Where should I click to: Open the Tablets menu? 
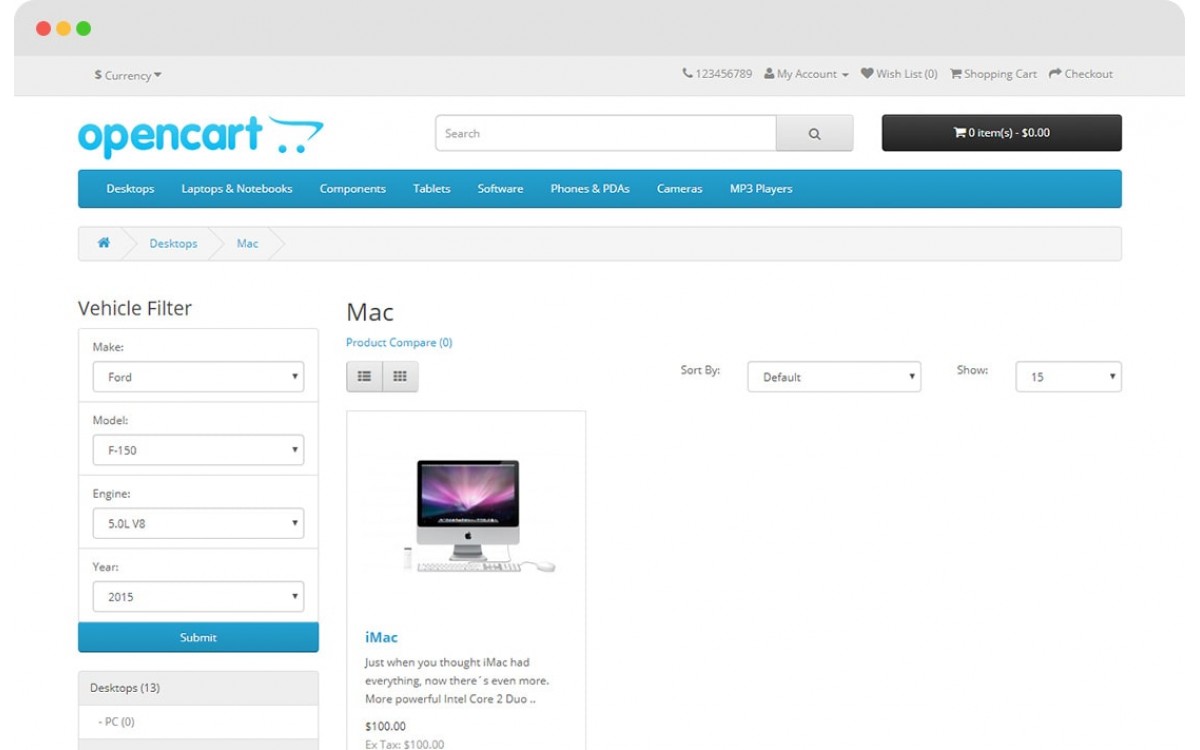pos(432,189)
